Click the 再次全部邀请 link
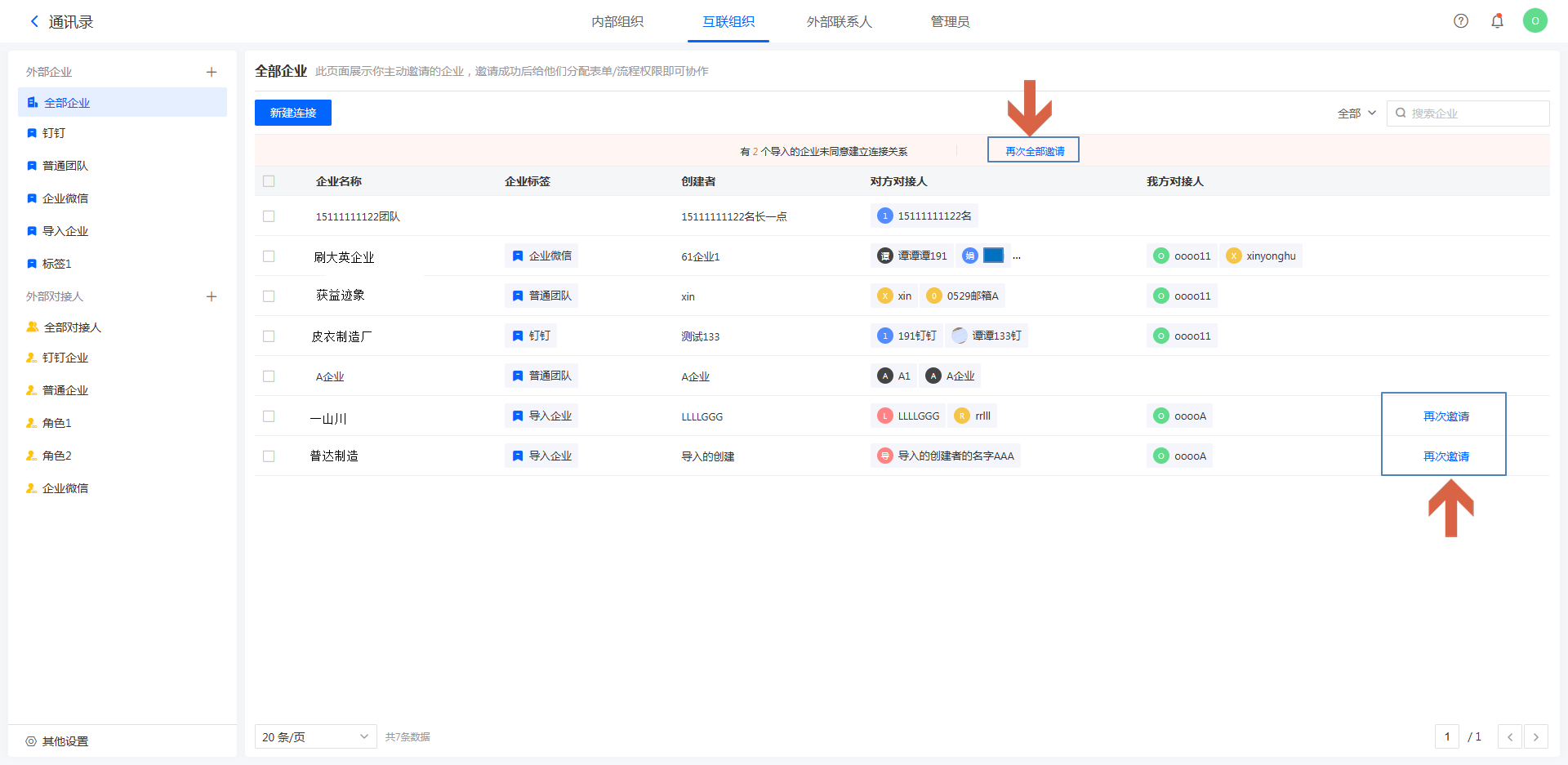1568x765 pixels. coord(1034,151)
